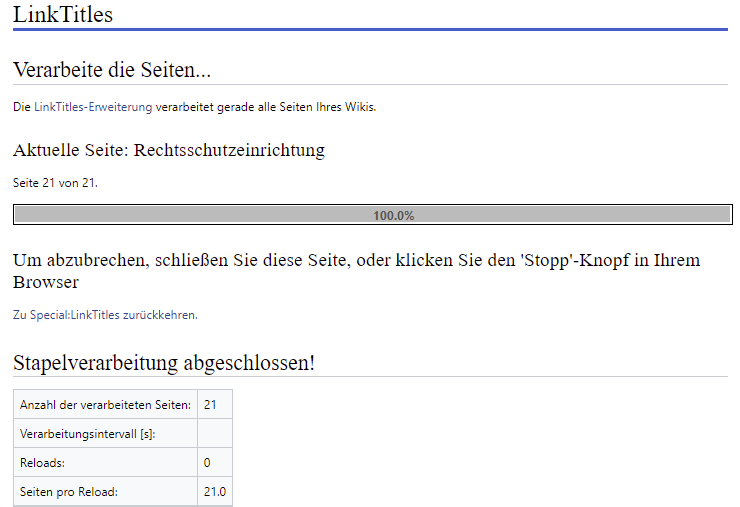Click 'Verarbeite die Seiten...' heading
This screenshot has width=740, height=507.
112,69
